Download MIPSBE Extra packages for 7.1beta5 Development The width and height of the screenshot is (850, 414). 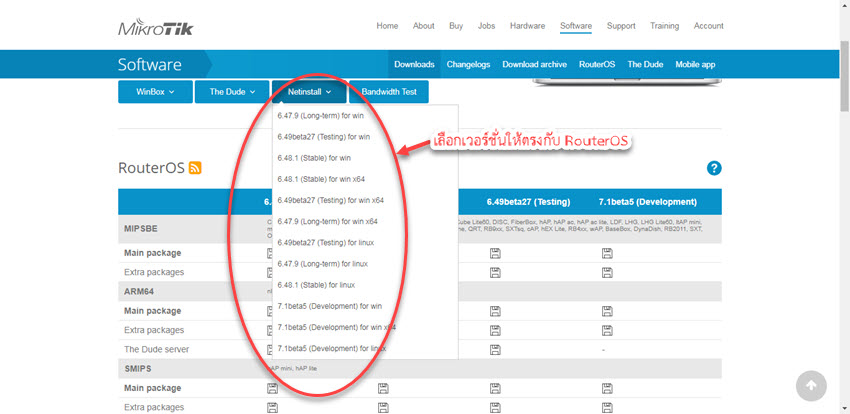pos(607,272)
